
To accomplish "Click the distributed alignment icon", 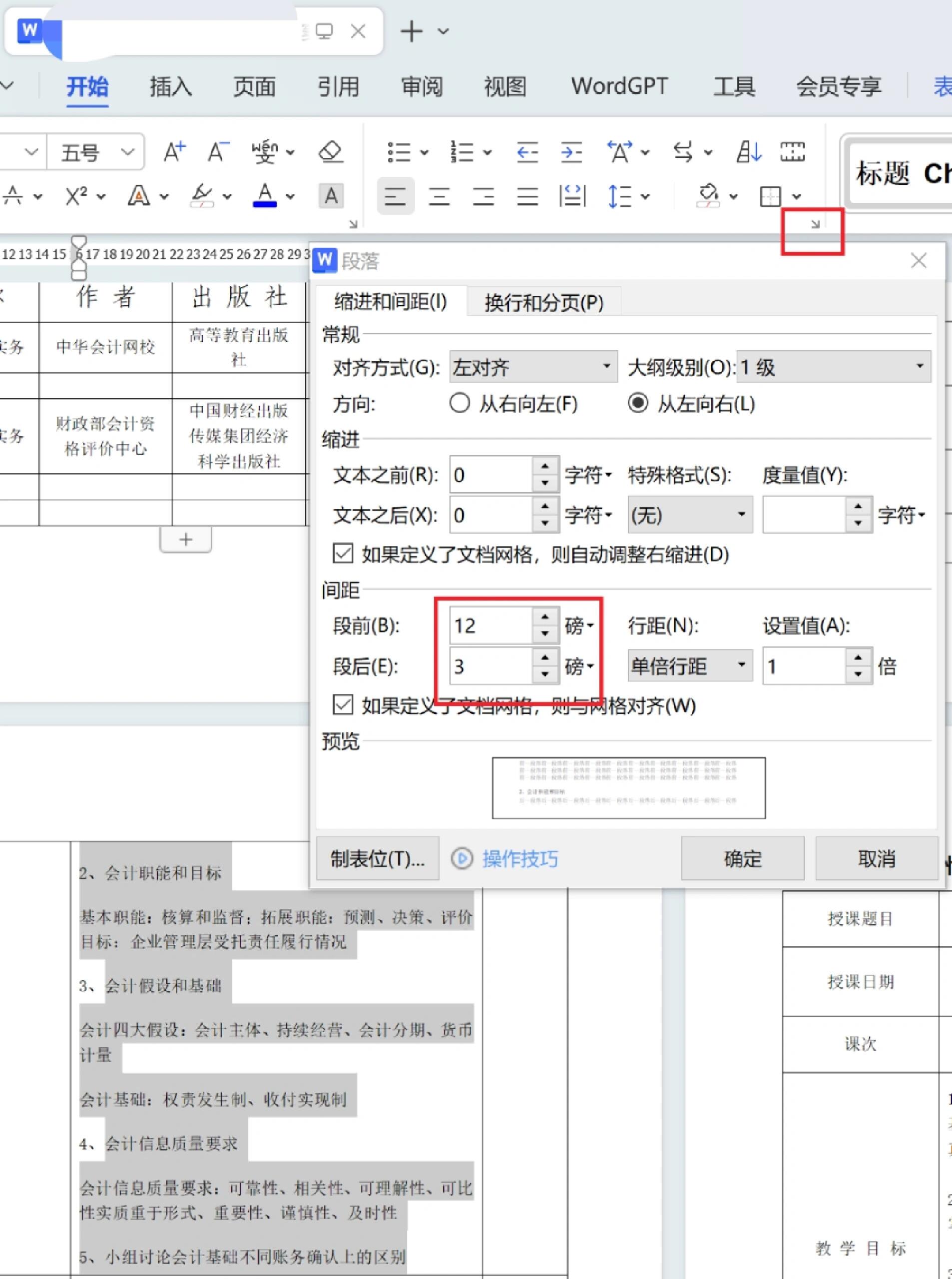I will (572, 196).
